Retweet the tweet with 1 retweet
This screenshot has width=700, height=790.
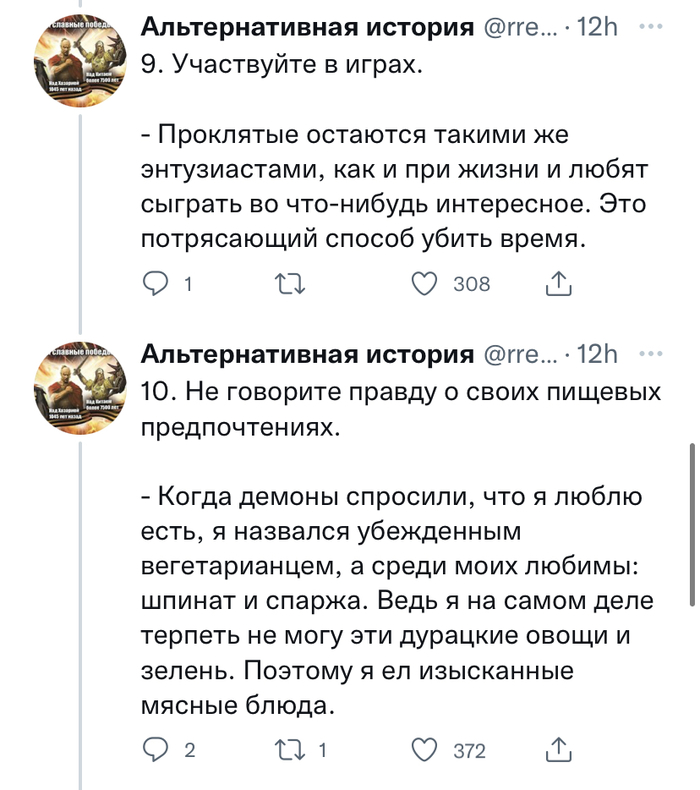tap(287, 750)
